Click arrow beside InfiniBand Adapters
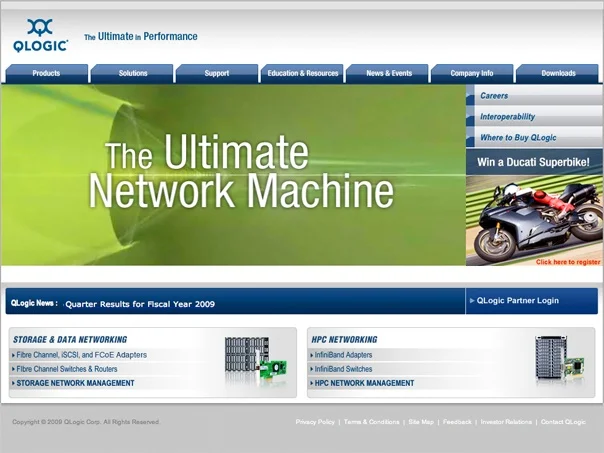Screen dimensions: 604x453 [312, 355]
